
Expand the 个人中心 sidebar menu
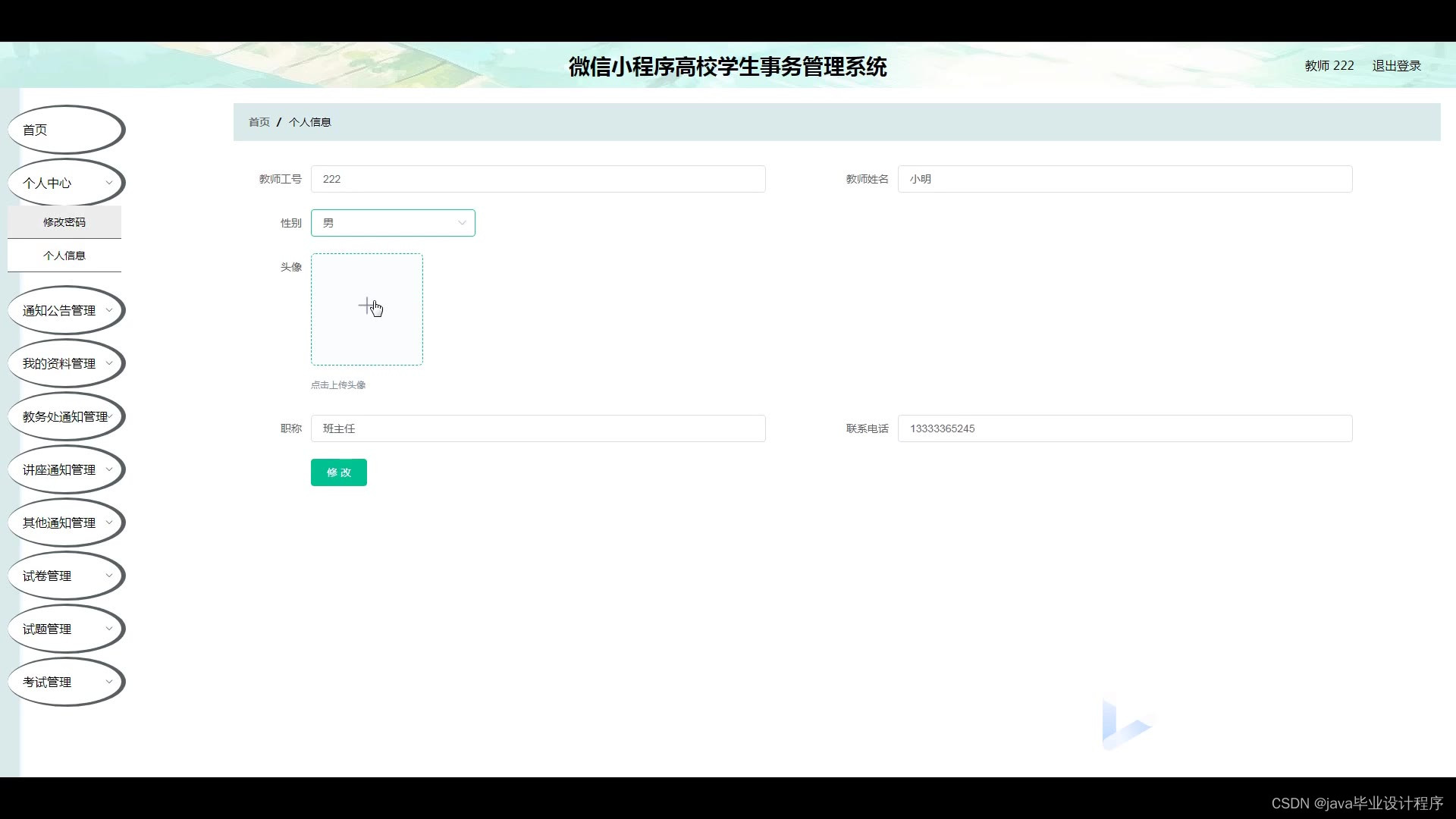coord(64,182)
